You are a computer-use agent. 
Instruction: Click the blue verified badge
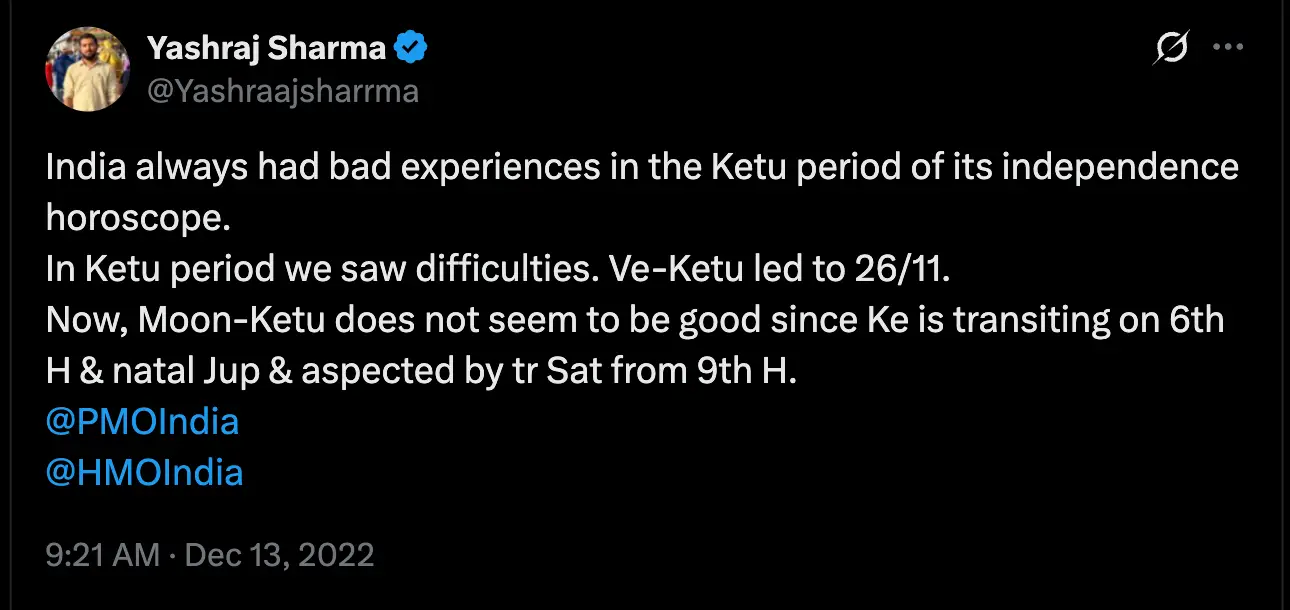pos(411,46)
